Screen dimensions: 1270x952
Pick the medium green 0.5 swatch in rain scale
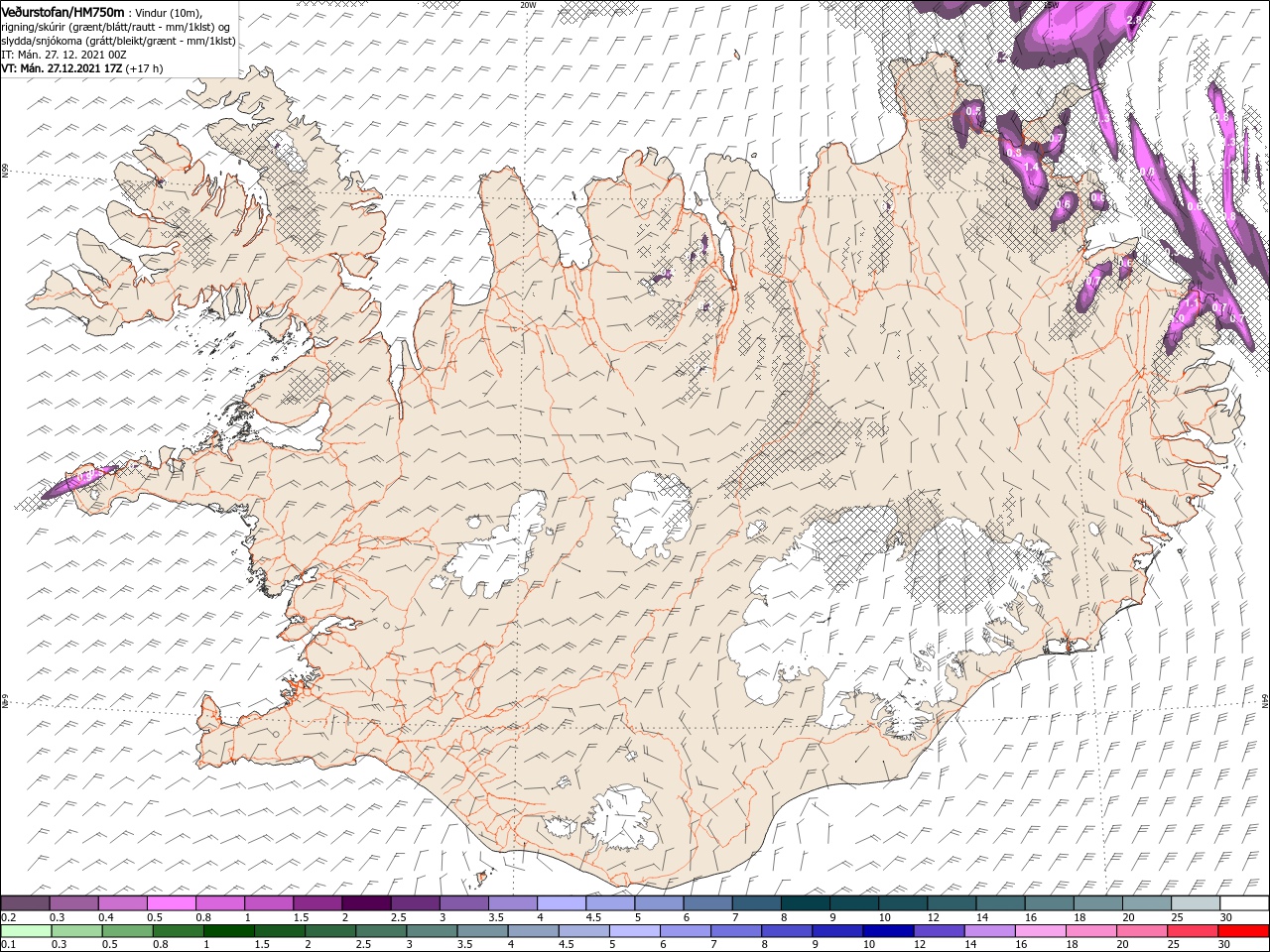[x=127, y=931]
